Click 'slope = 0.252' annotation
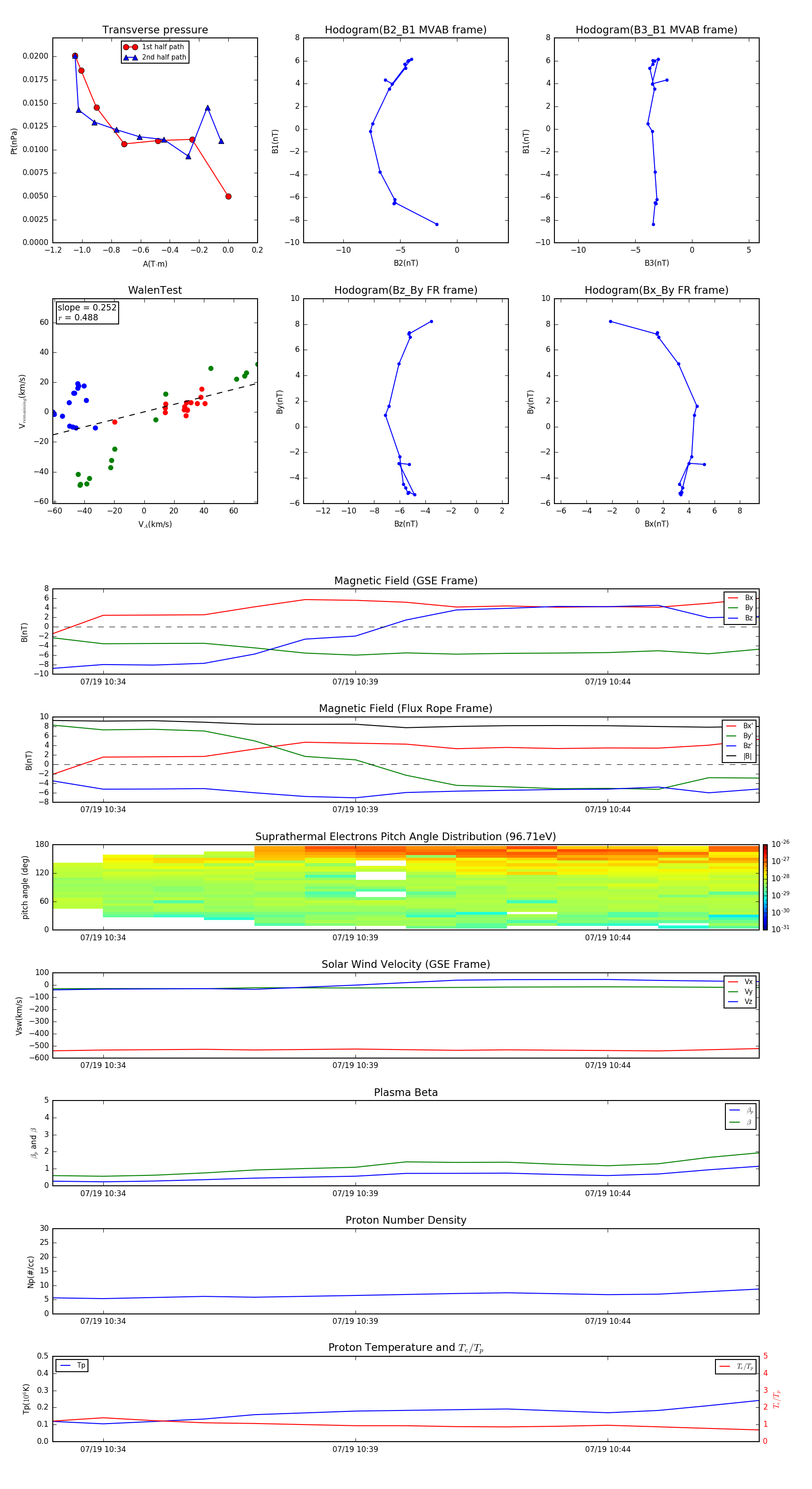 (x=87, y=308)
